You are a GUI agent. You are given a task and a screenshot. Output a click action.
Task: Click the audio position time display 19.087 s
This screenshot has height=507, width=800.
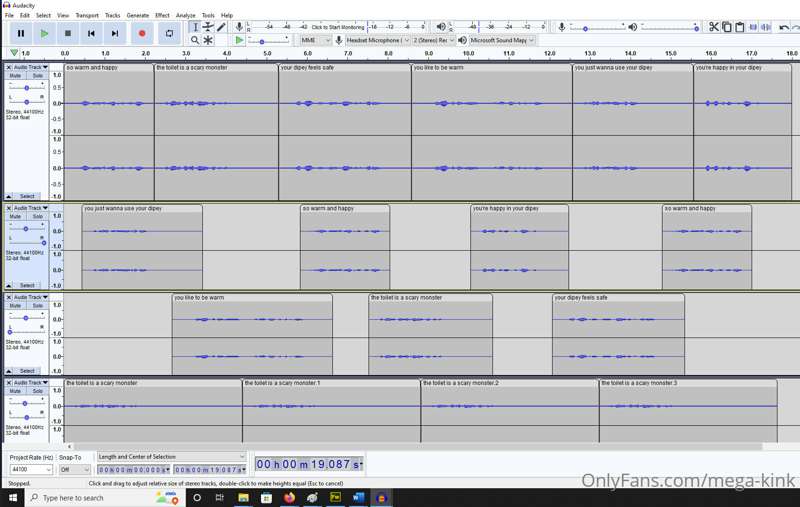309,464
